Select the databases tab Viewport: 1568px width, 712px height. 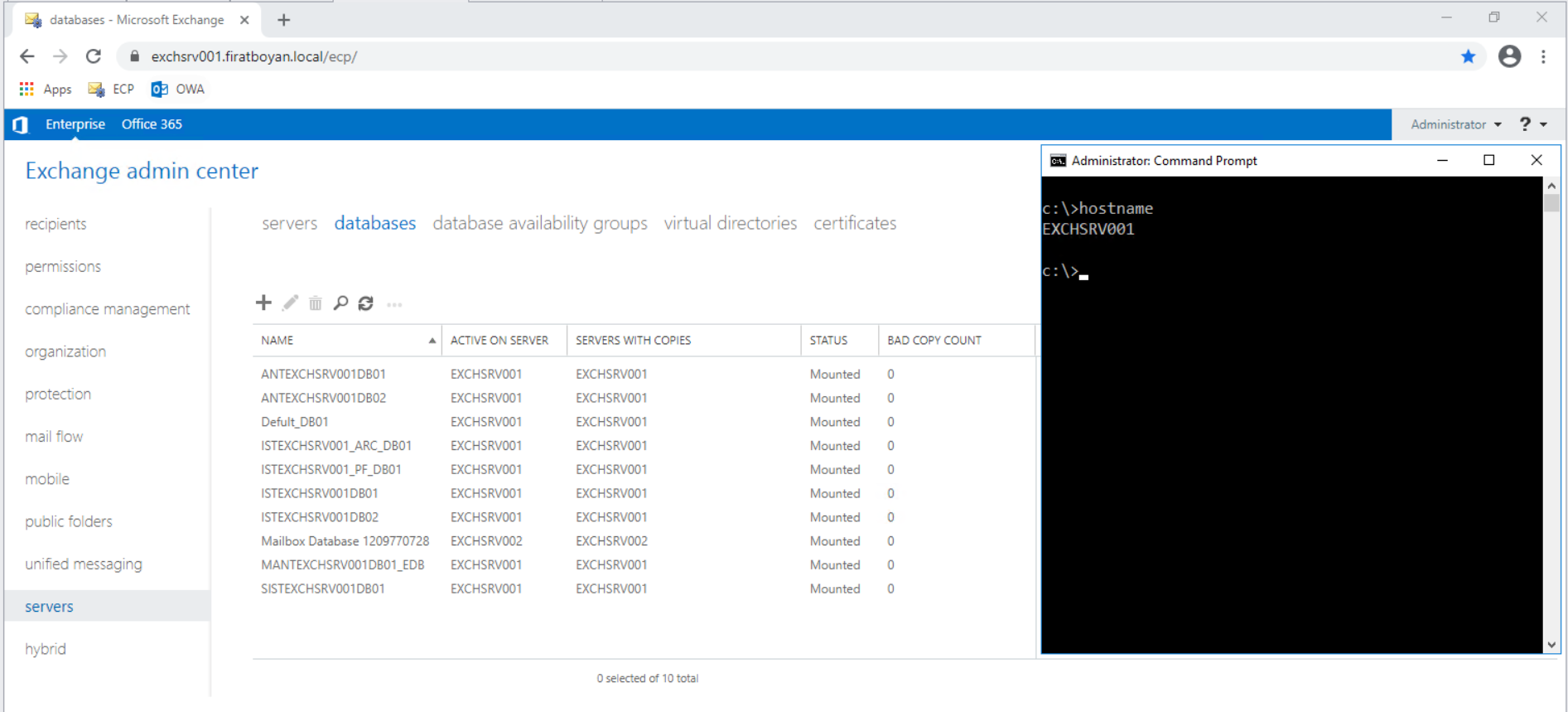[374, 223]
